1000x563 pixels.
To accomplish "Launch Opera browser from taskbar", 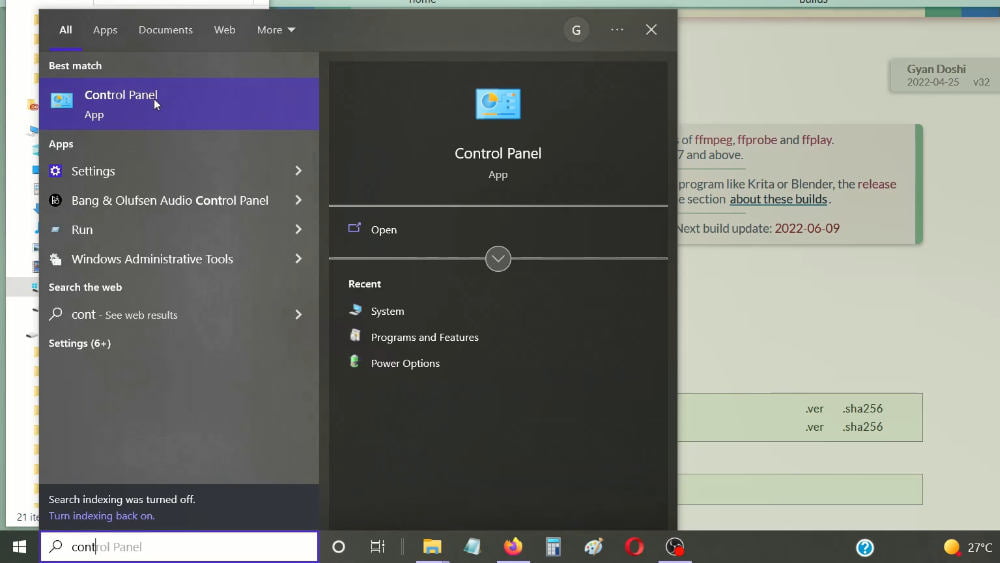I will [634, 546].
